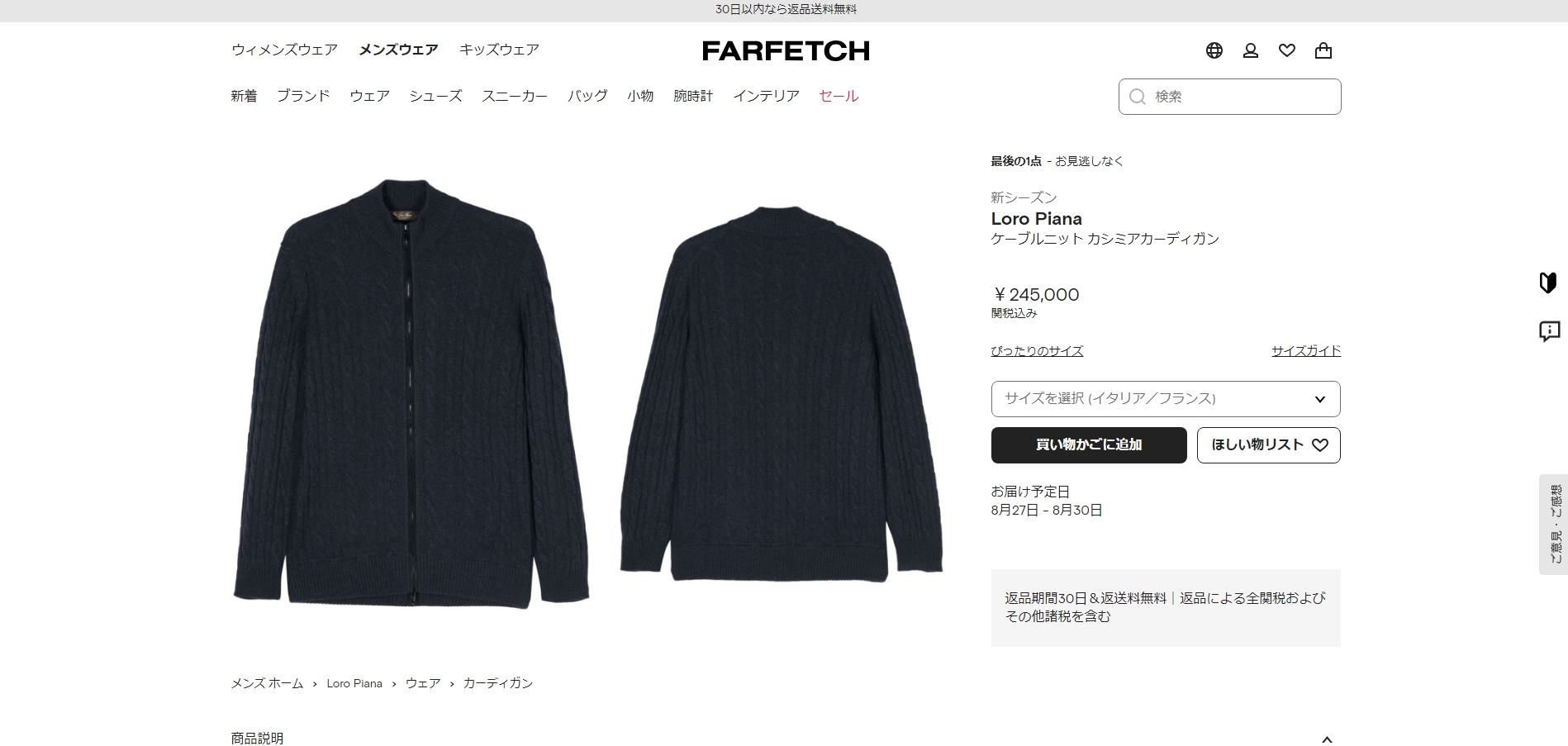Open the ぴったりのサイズ link

(1037, 351)
